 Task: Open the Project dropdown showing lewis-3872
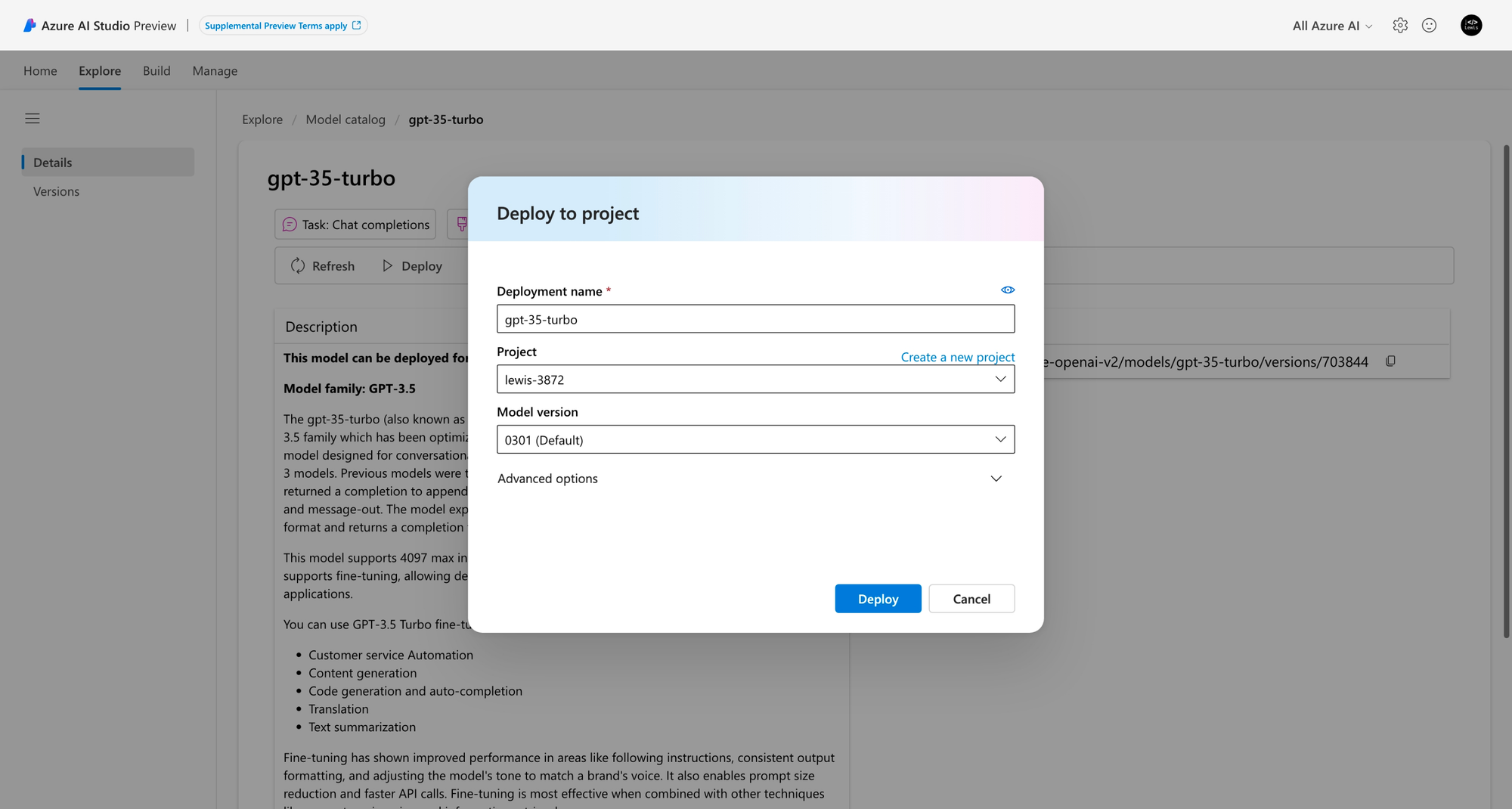755,380
